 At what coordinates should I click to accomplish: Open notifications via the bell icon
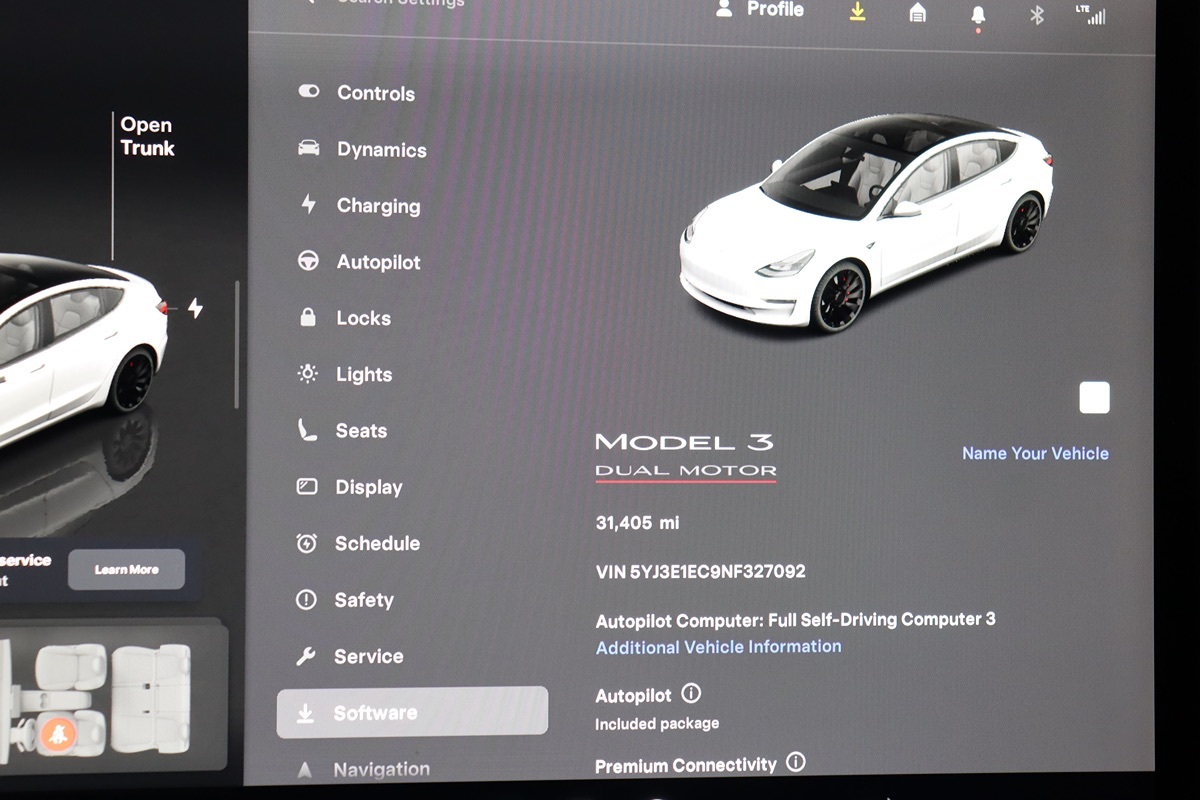pos(978,16)
